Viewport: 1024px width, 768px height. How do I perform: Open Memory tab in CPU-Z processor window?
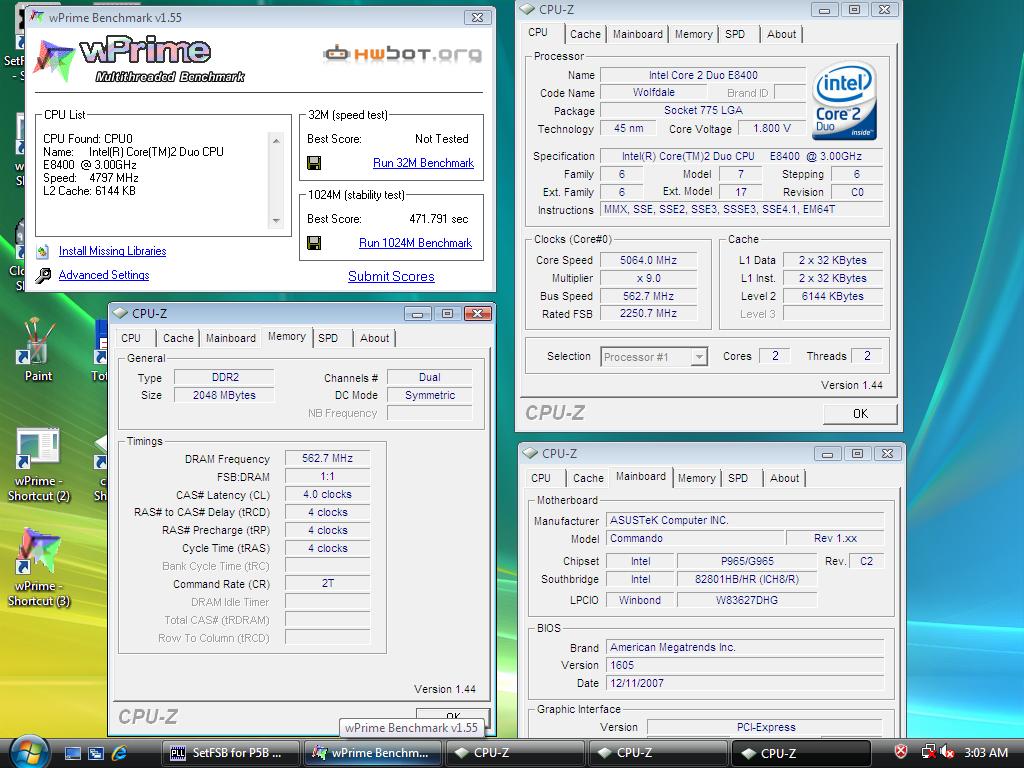[x=693, y=34]
